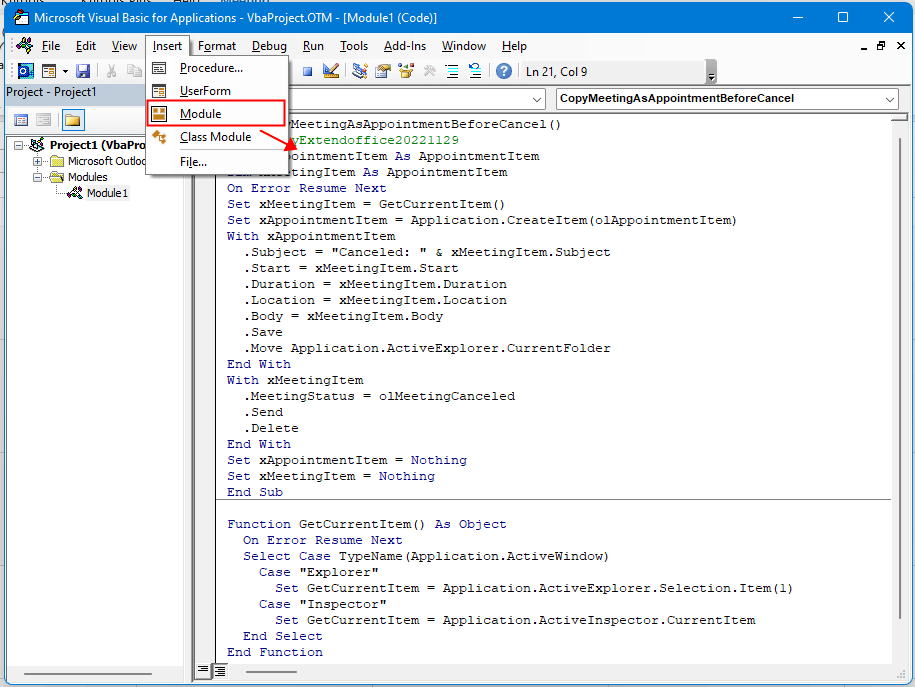Open the Tools menu
915x687 pixels.
coord(354,46)
